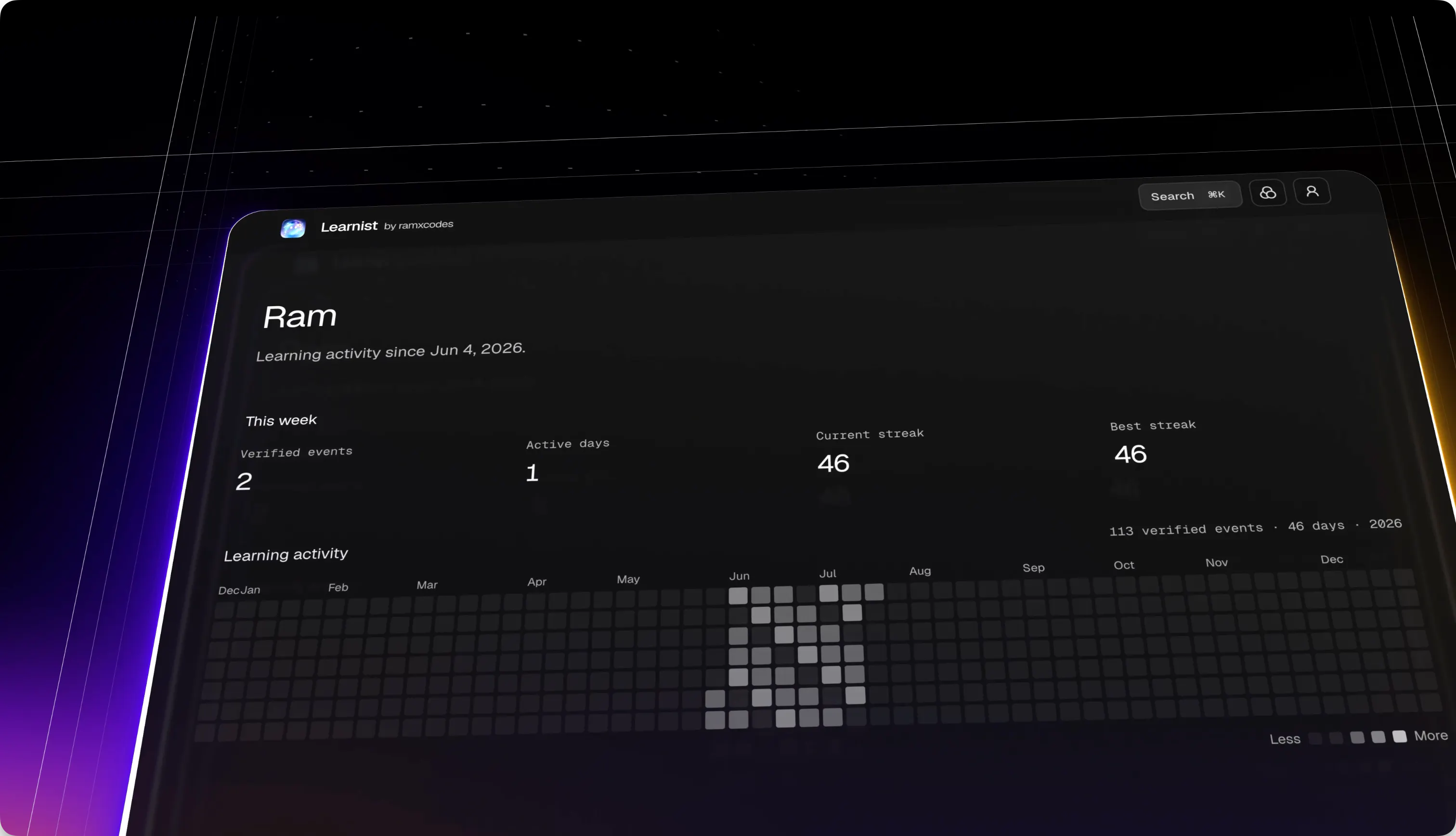Select the middle legend intensity swatch
Screen dimensions: 1456x836
coord(1357,737)
